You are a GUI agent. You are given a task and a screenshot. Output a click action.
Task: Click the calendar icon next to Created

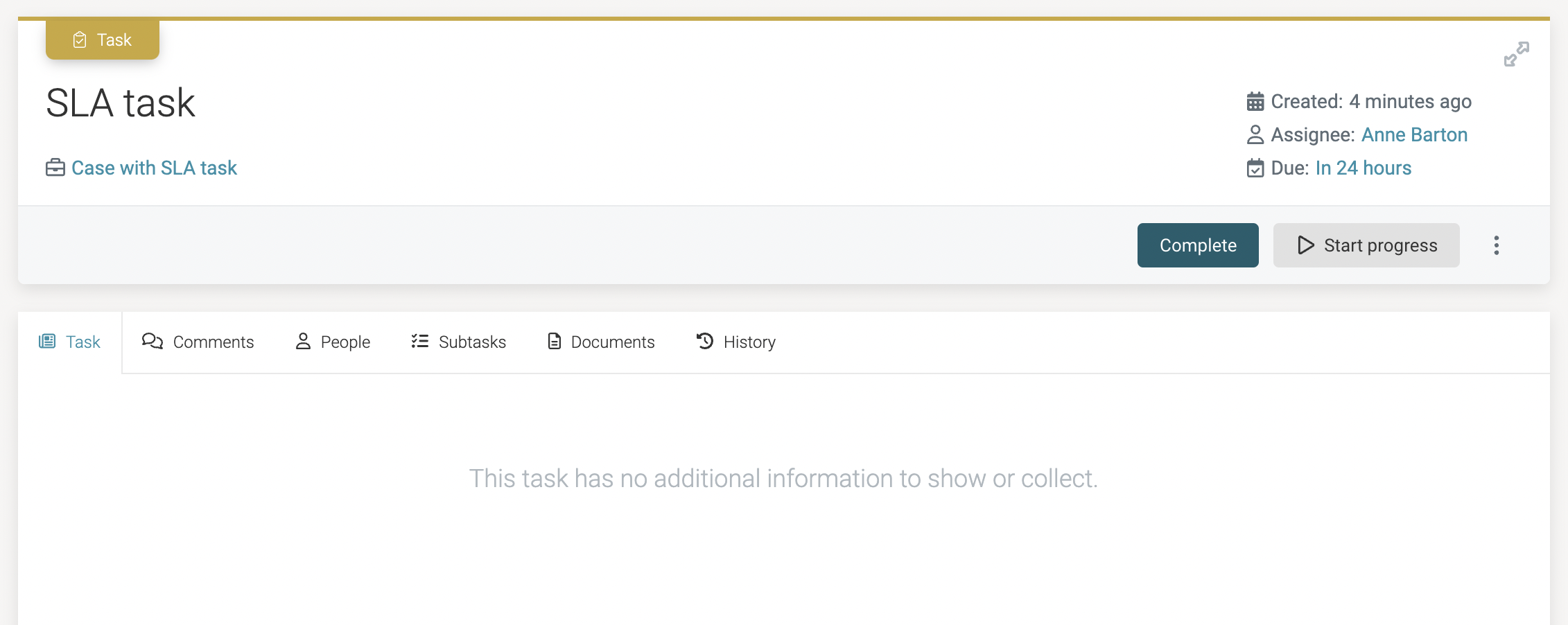click(1255, 102)
